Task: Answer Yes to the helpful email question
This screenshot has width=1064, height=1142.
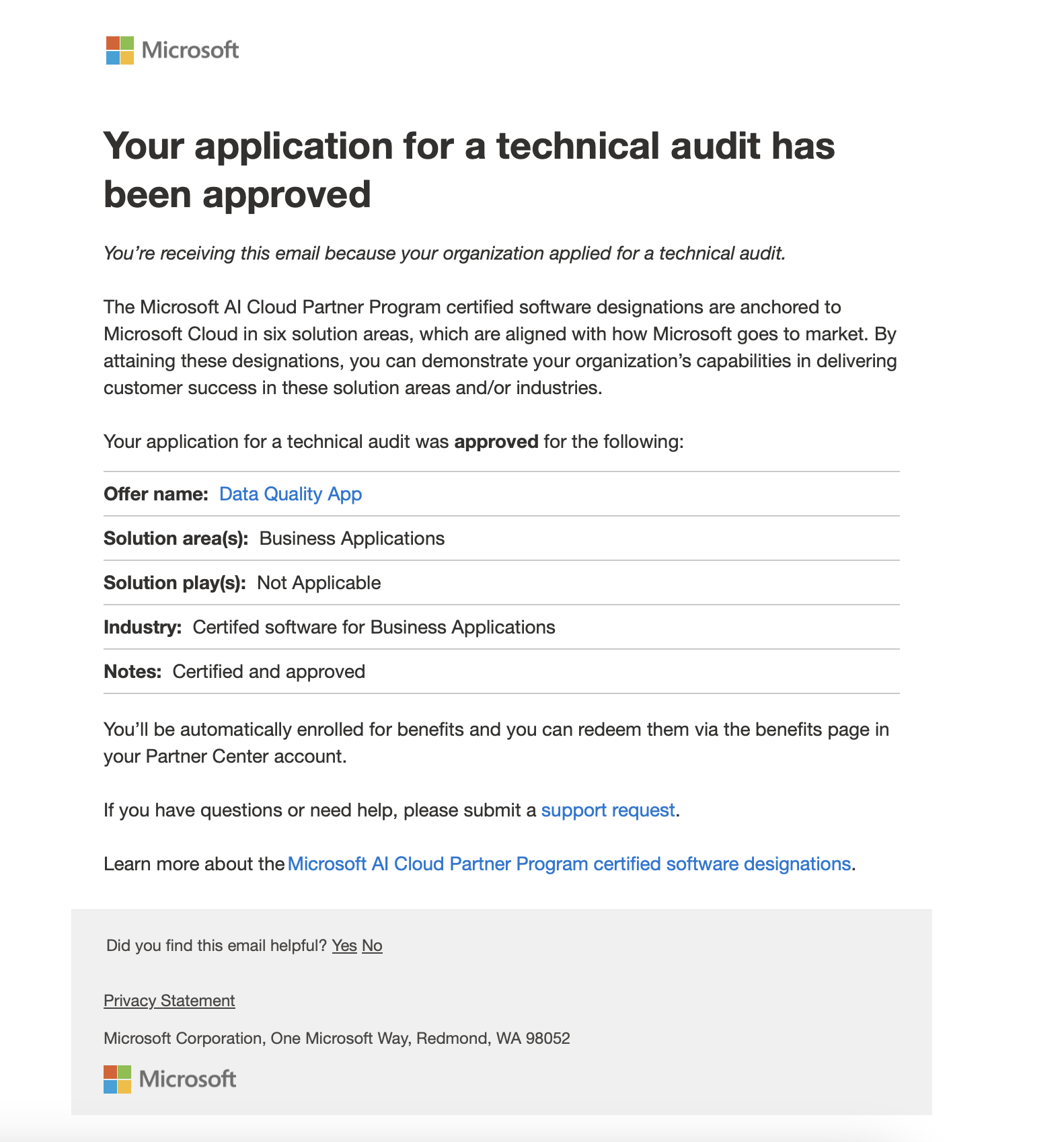Action: coord(344,946)
